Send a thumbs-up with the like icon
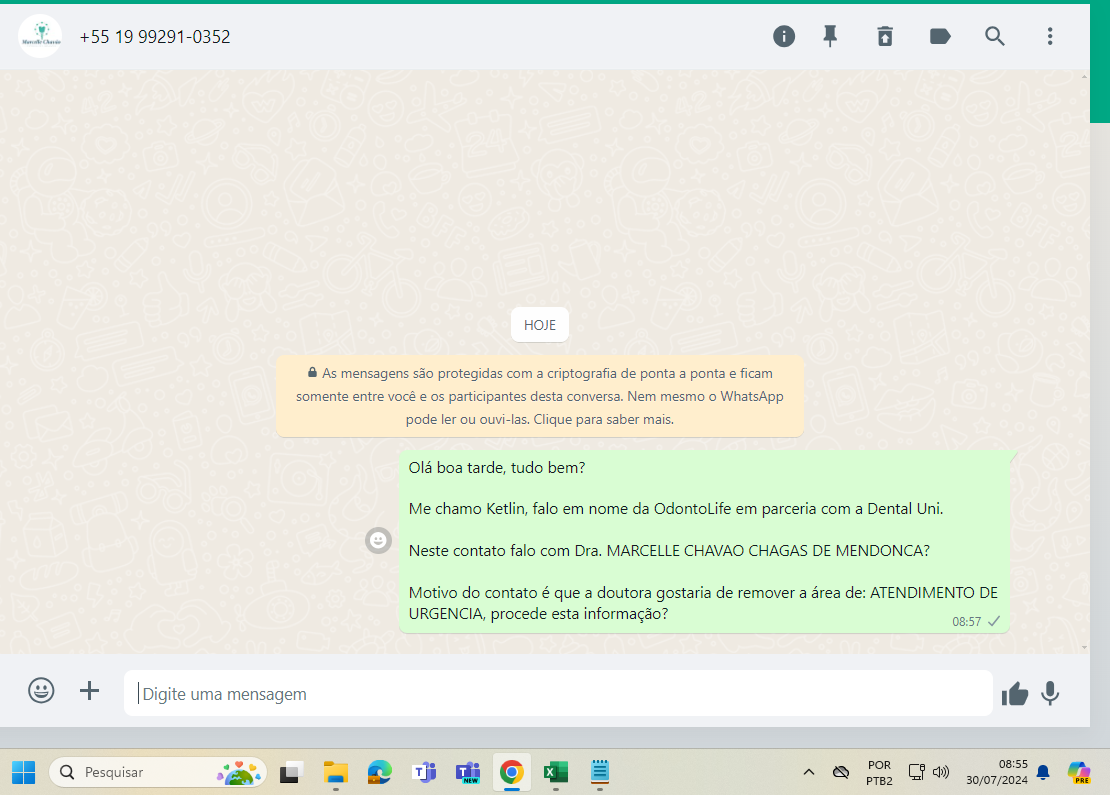This screenshot has width=1110, height=795. 1014,694
